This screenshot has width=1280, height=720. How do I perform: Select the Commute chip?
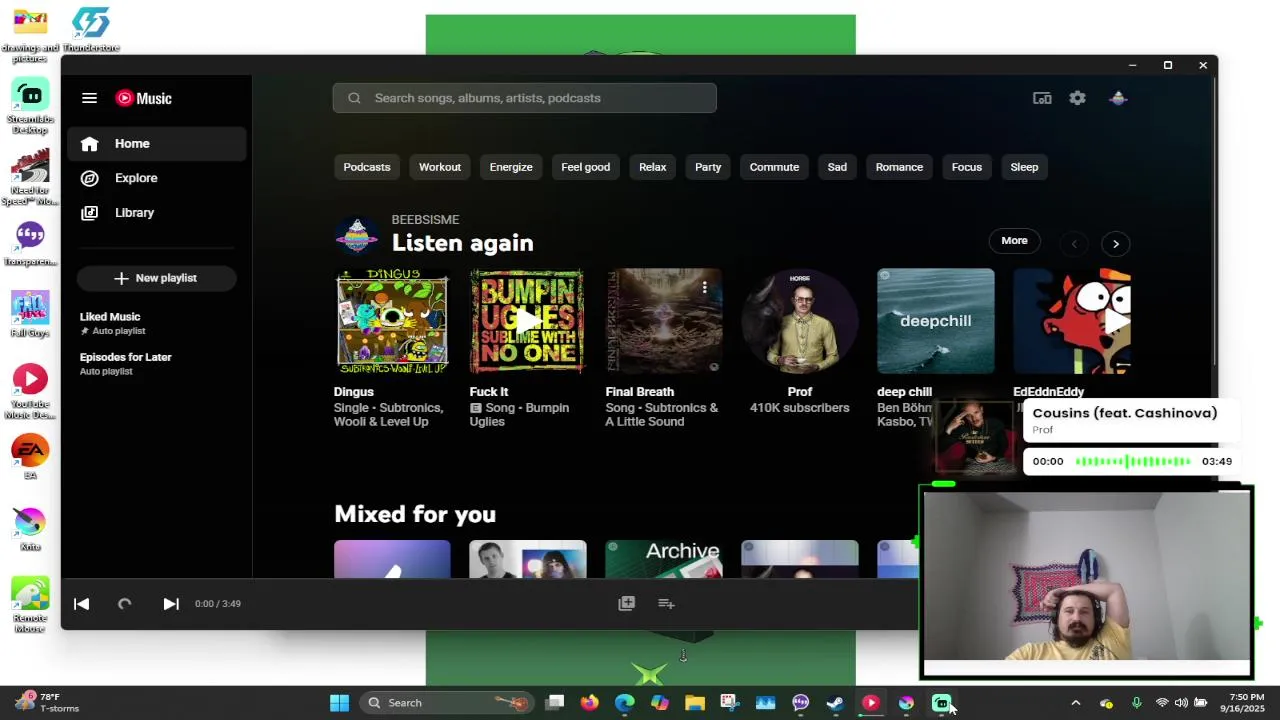tap(774, 167)
